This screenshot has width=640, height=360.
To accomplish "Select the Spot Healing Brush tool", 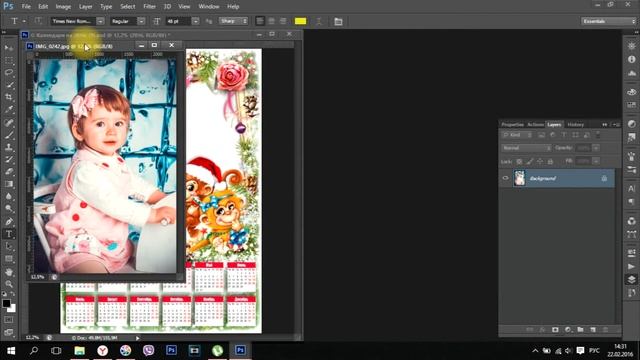I will 9,122.
